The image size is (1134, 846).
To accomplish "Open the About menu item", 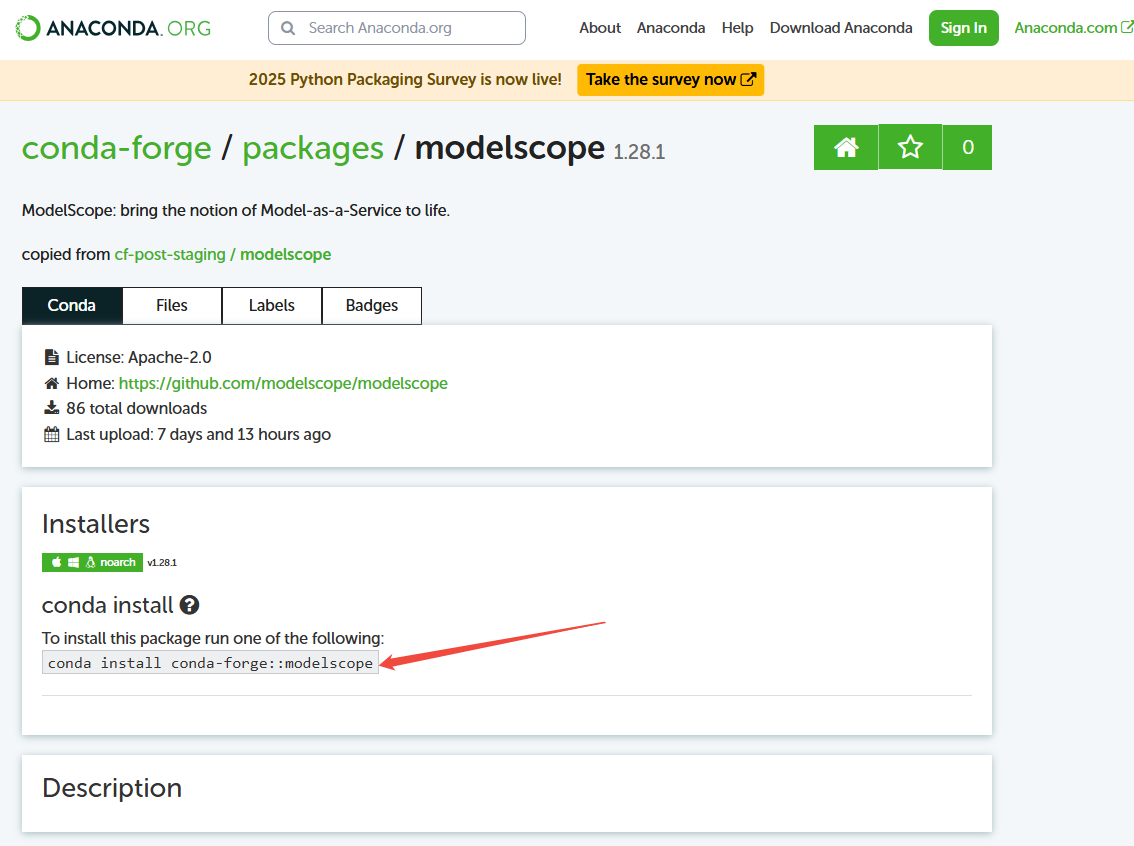I will 599,28.
